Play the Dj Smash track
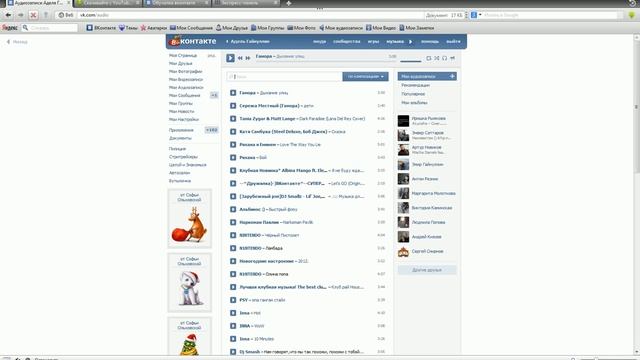The width and height of the screenshot is (640, 360). pyautogui.click(x=233, y=352)
